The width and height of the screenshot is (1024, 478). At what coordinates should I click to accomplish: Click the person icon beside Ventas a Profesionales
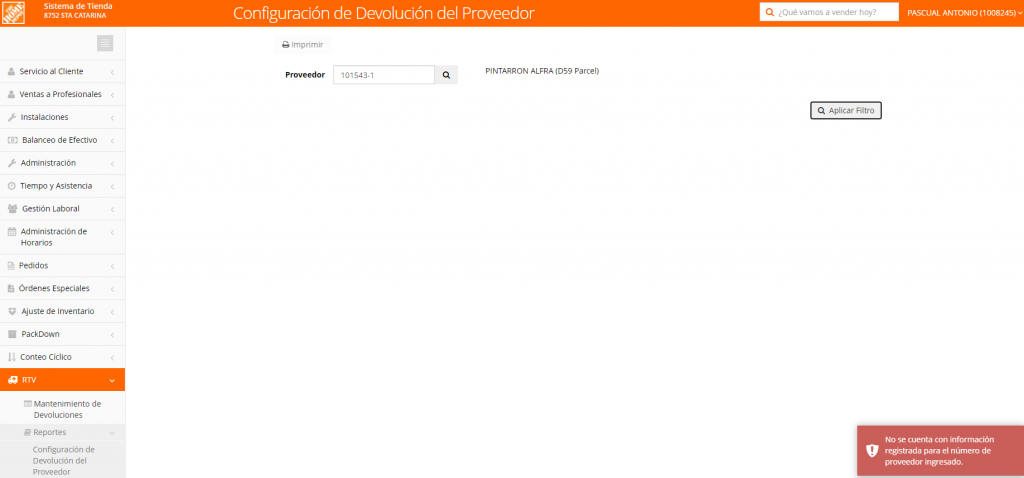[11, 94]
